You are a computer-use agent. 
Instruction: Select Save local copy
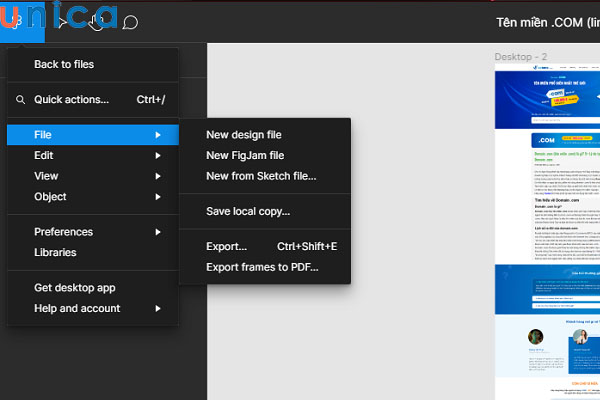tap(248, 211)
